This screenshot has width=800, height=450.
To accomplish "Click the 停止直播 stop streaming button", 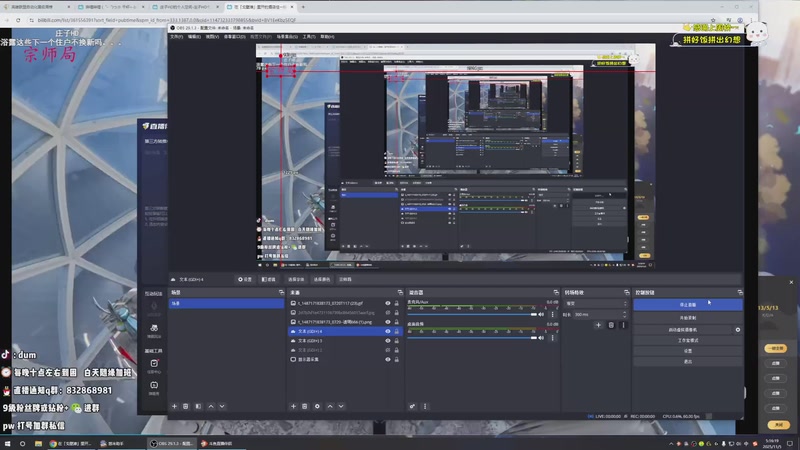I will coord(688,303).
